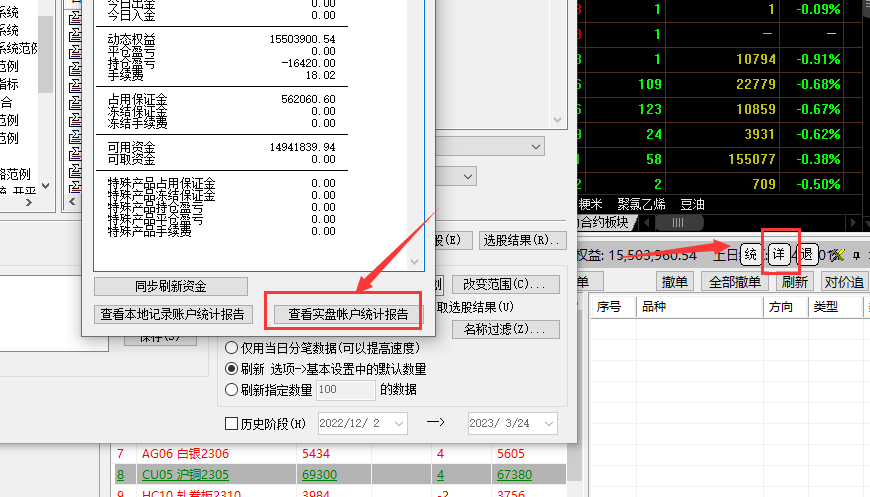Click the 详 details button
The image size is (870, 497).
click(x=779, y=254)
